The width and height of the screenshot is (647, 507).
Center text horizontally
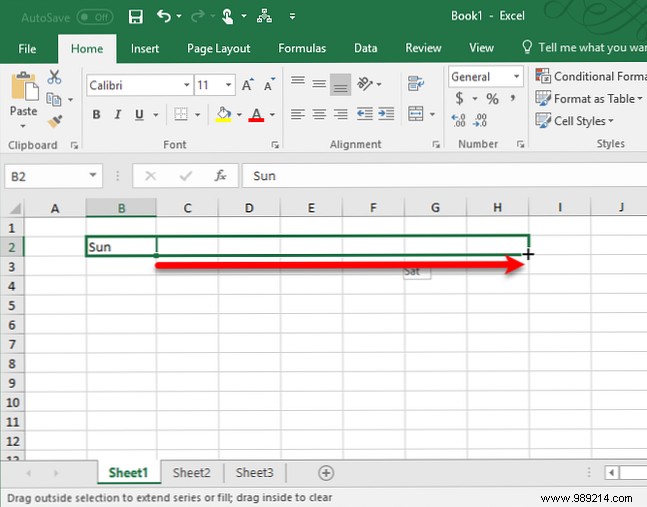(319, 114)
